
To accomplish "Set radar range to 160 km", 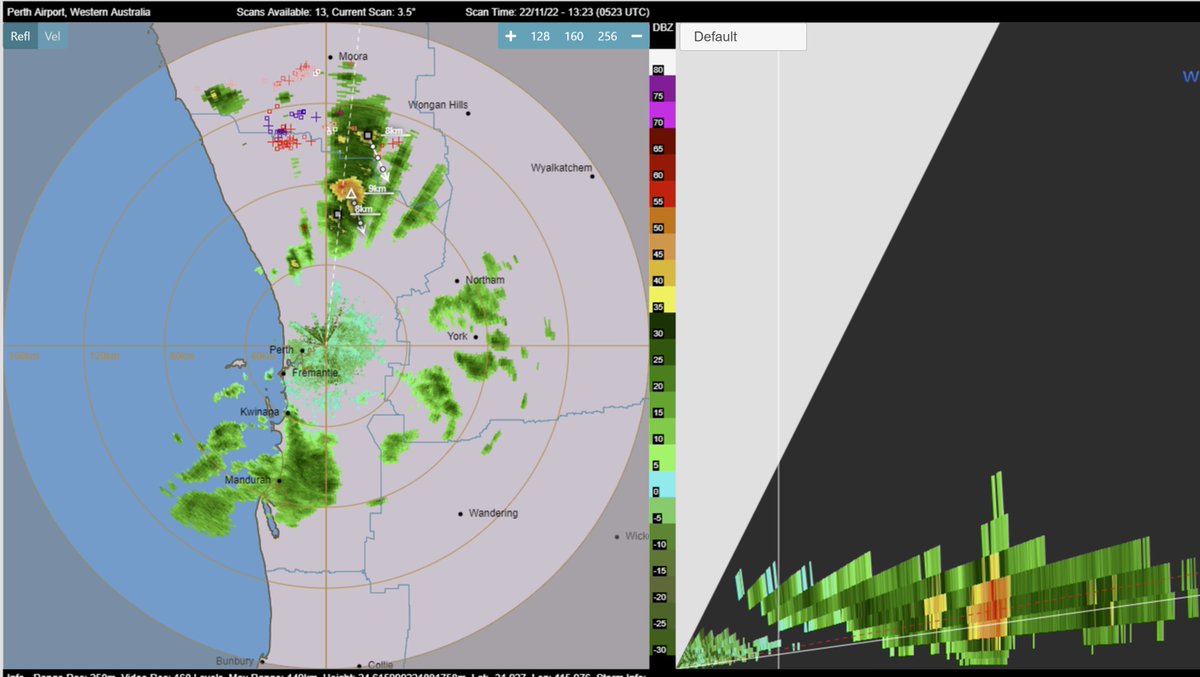I will [x=574, y=36].
